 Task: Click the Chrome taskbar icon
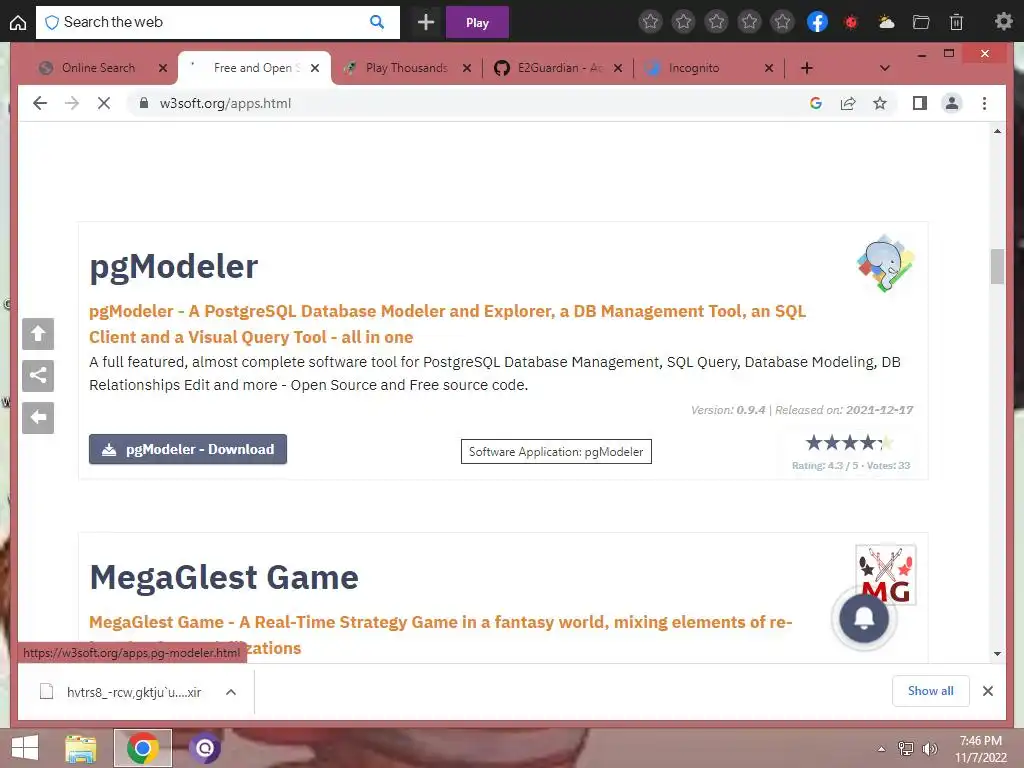[x=143, y=748]
